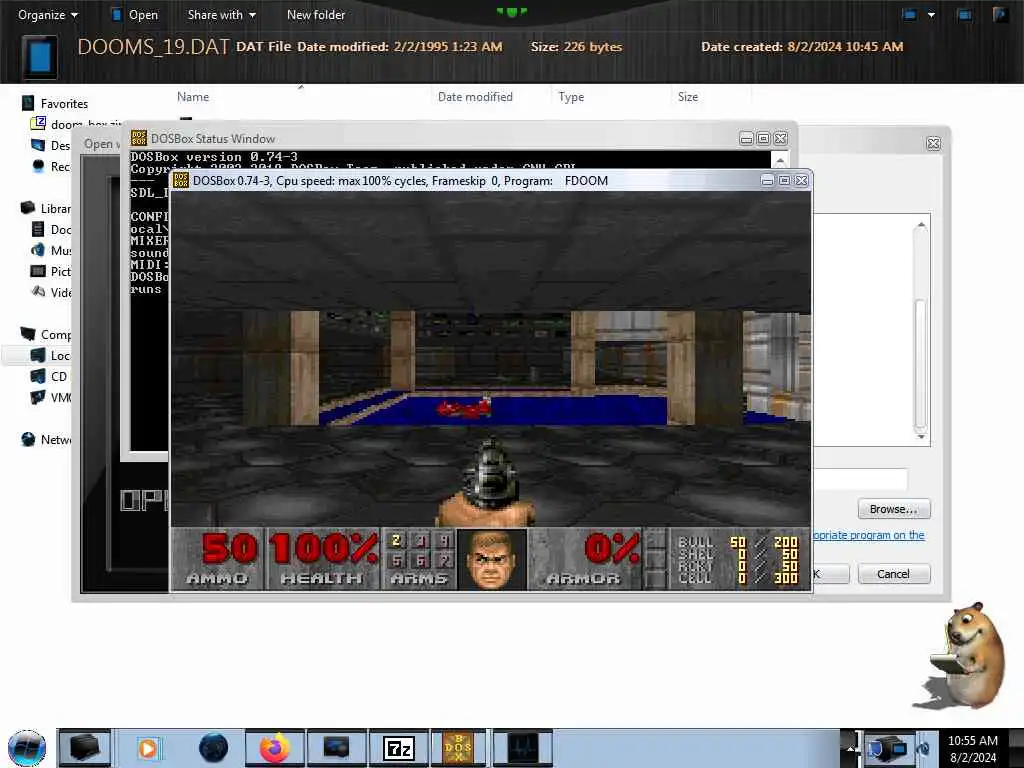Viewport: 1024px width, 768px height.
Task: Select Desktop under Favorites
Action: [51, 145]
